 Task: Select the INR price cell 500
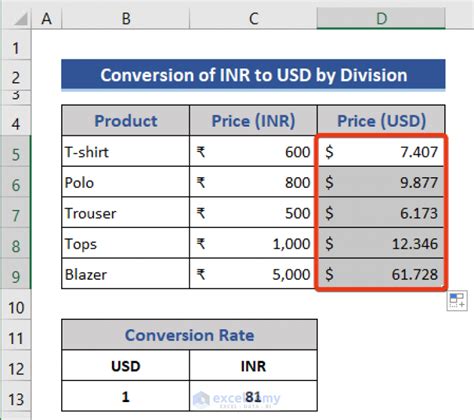pos(253,212)
